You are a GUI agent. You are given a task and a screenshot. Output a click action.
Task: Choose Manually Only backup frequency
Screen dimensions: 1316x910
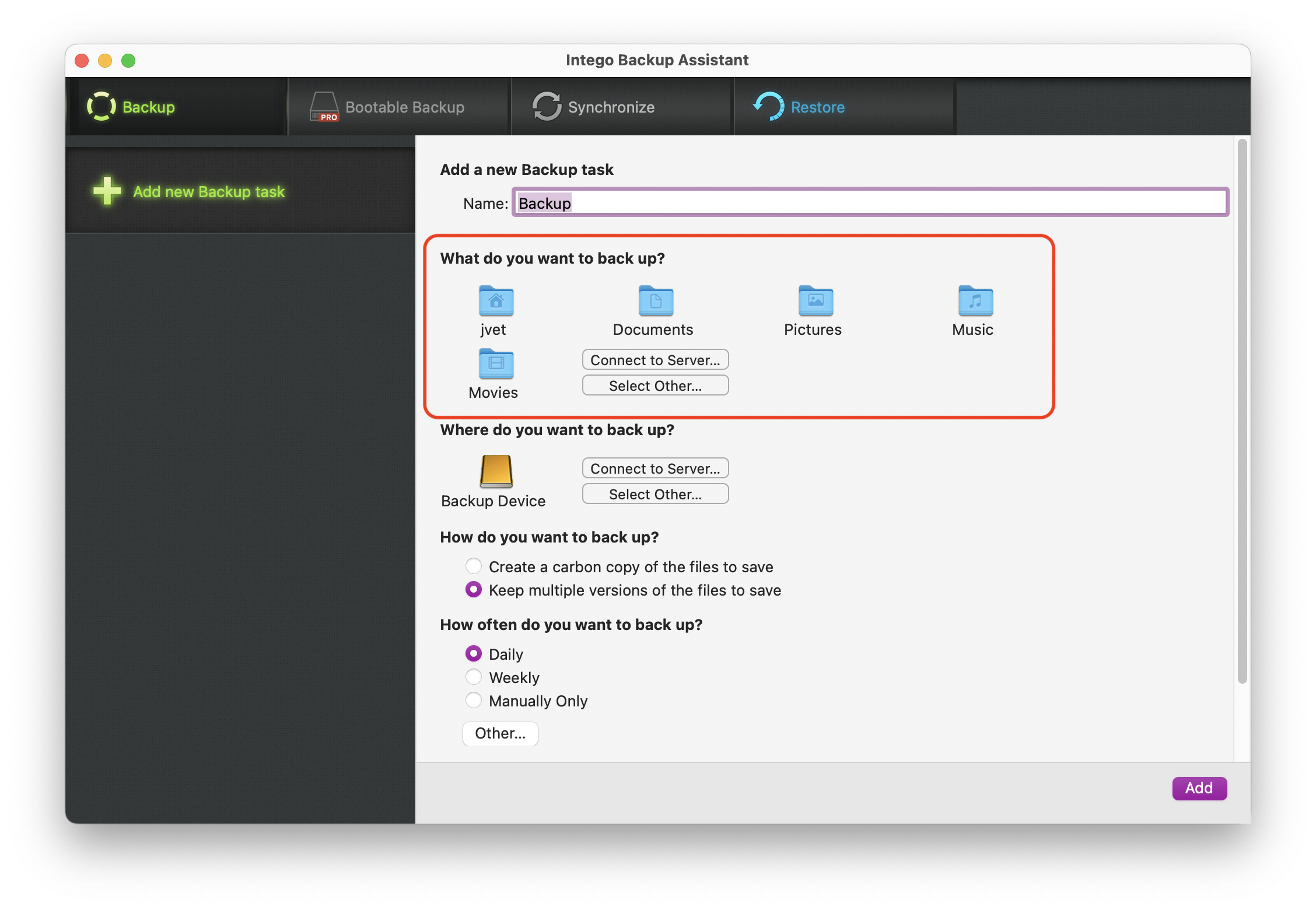(474, 700)
